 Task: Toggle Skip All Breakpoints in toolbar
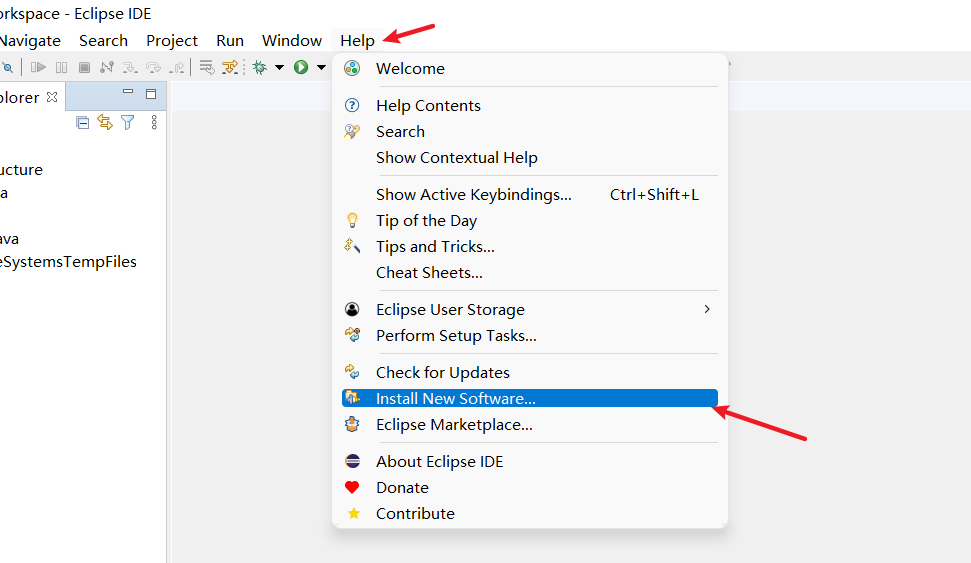click(x=6, y=67)
